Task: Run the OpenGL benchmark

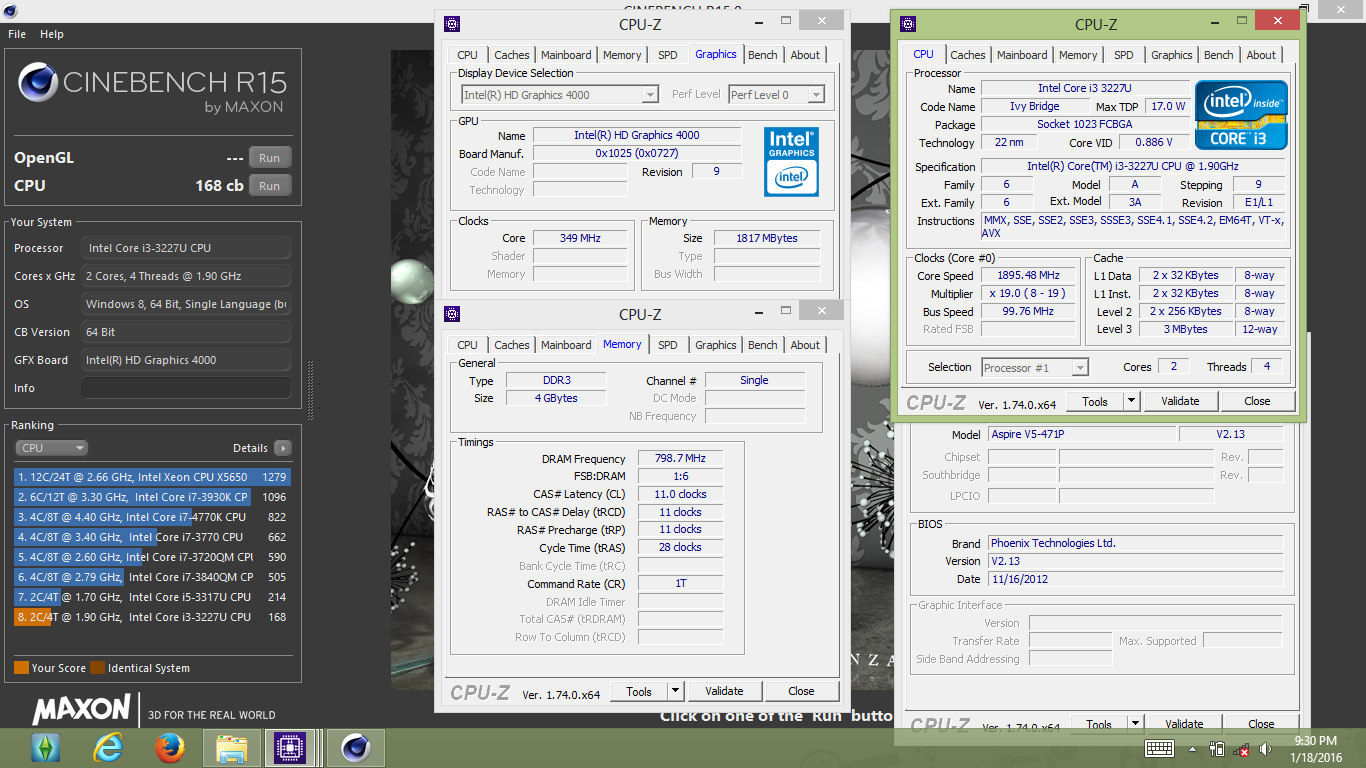Action: click(270, 158)
